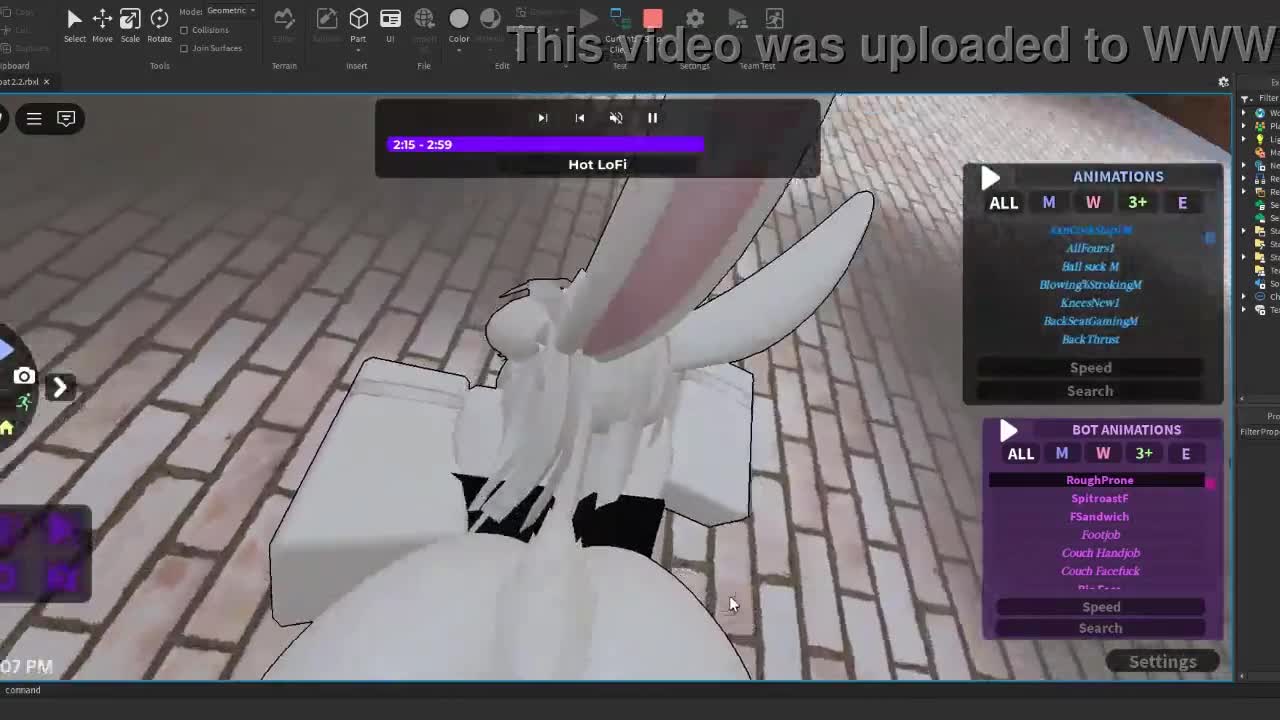This screenshot has width=1280, height=720.
Task: Choose the Scale tool
Action: pyautogui.click(x=130, y=20)
